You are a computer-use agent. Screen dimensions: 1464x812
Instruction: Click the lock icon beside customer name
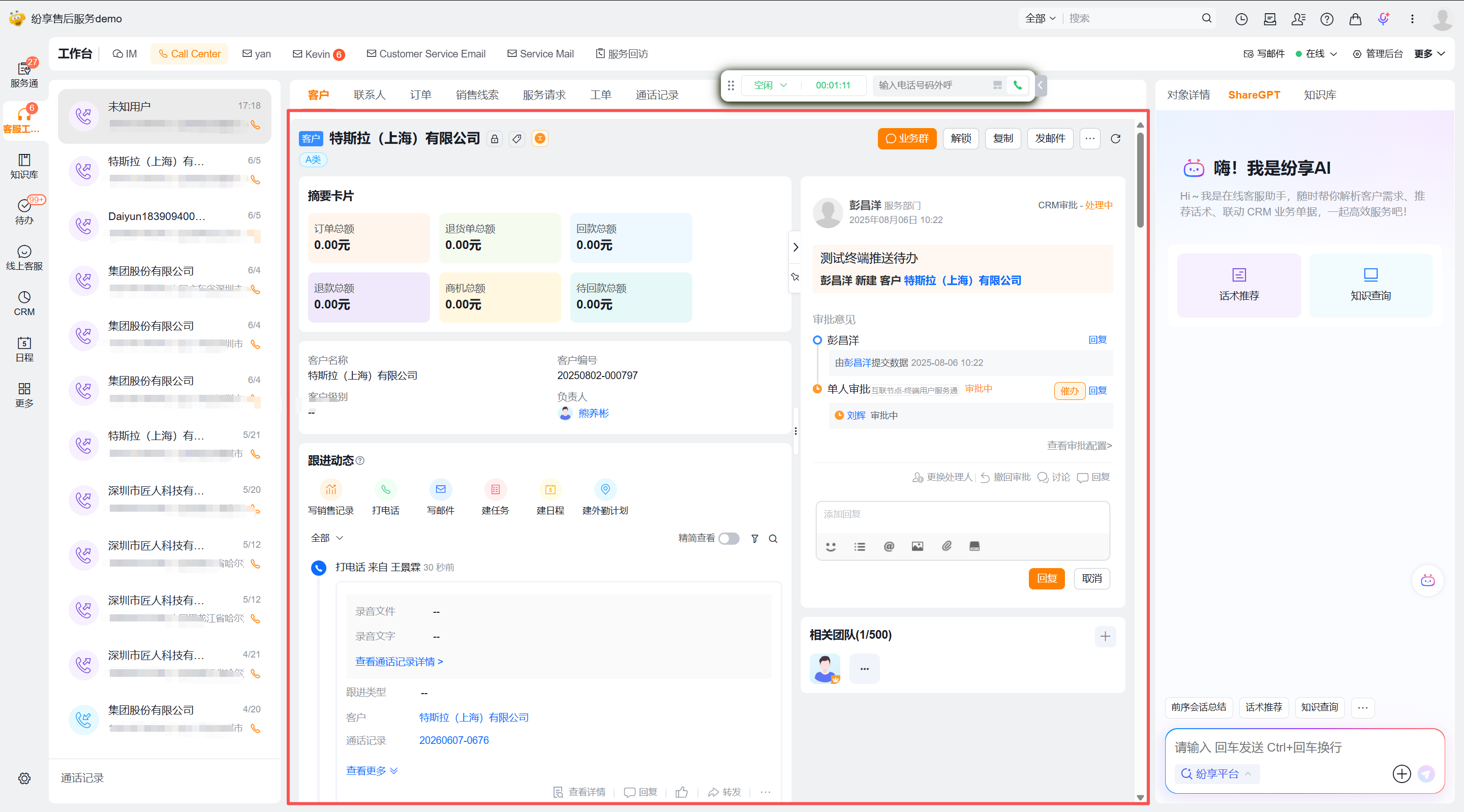coord(495,139)
